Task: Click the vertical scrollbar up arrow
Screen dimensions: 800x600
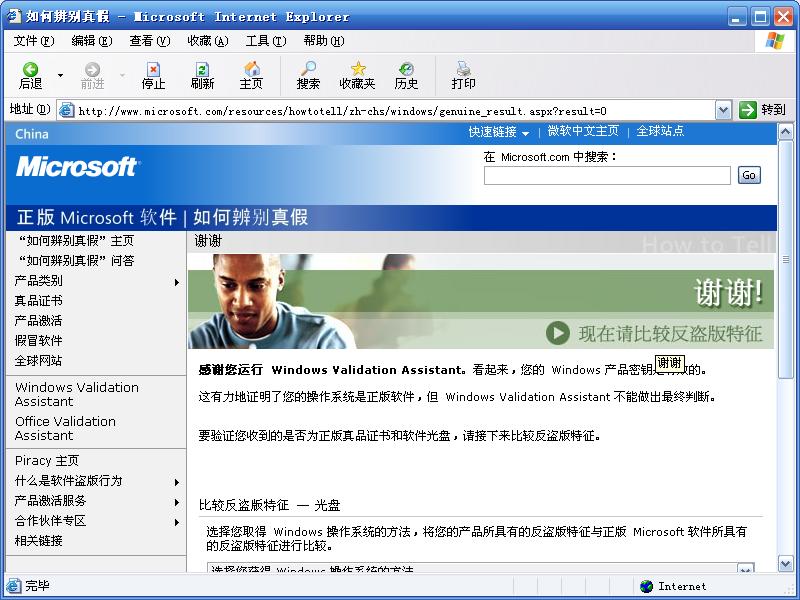Action: click(785, 132)
